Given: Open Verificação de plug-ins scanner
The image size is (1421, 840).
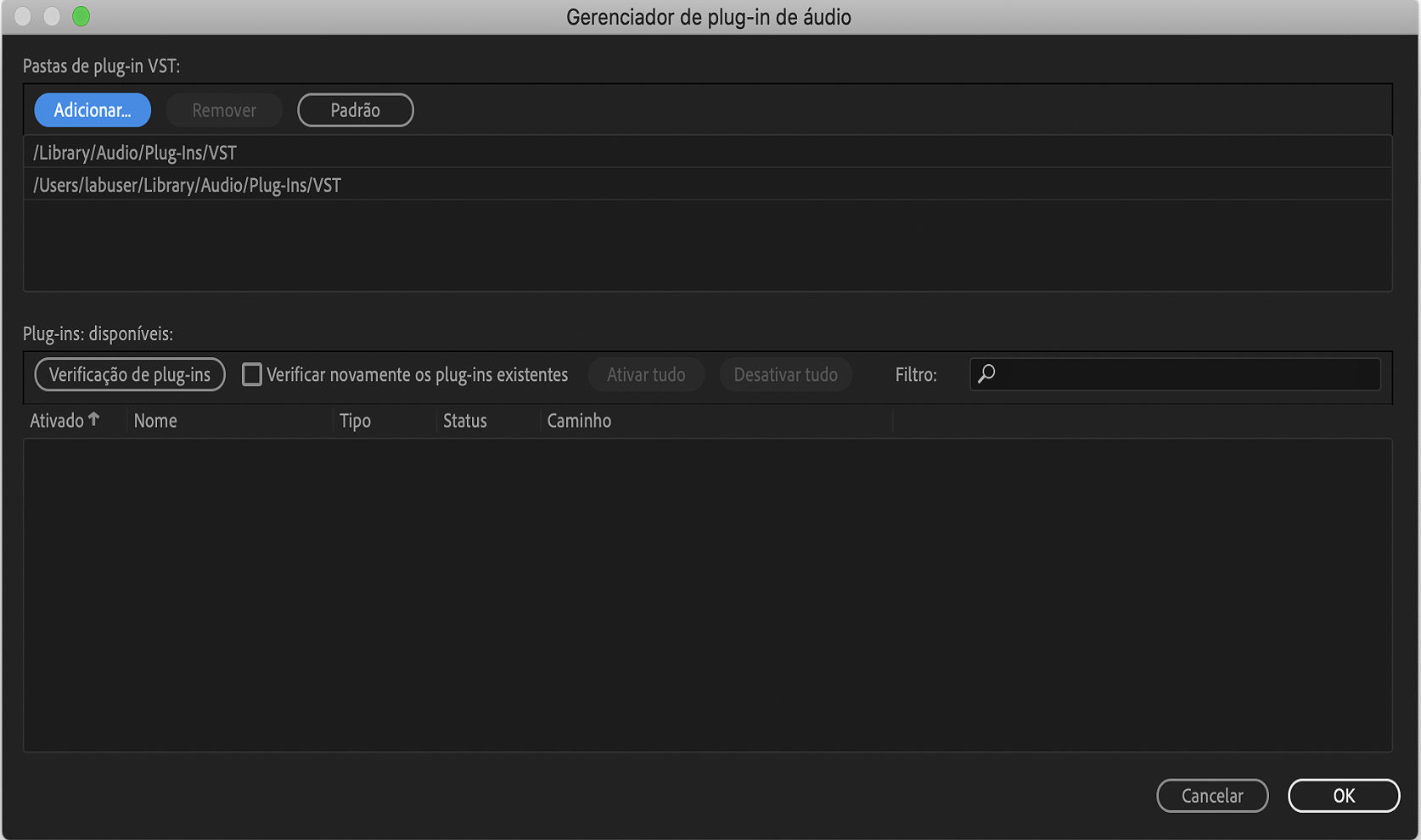Looking at the screenshot, I should [129, 374].
